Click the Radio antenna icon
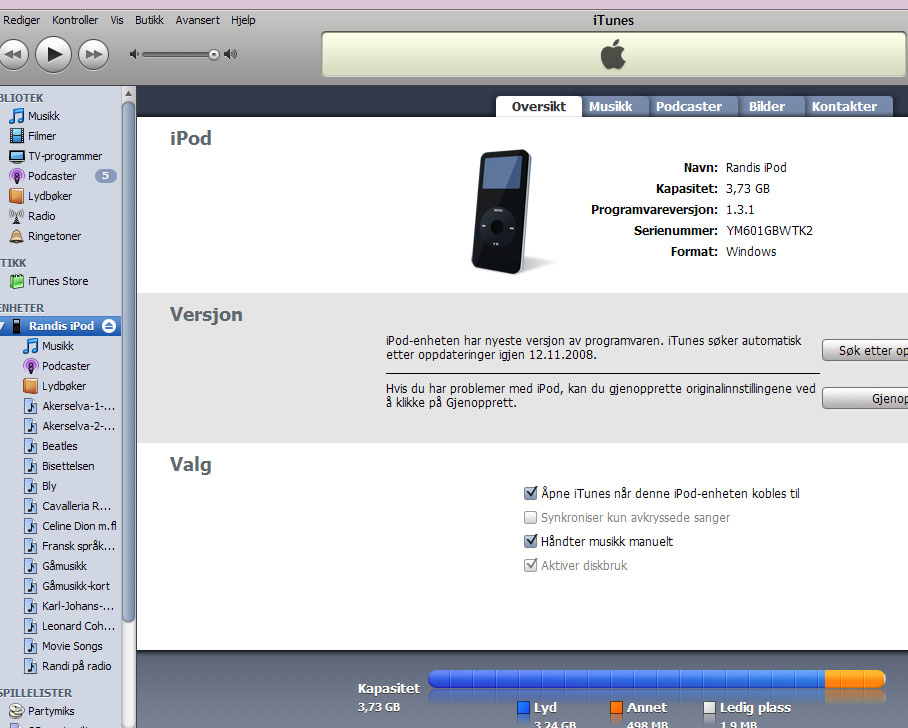This screenshot has height=728, width=908. 16,216
